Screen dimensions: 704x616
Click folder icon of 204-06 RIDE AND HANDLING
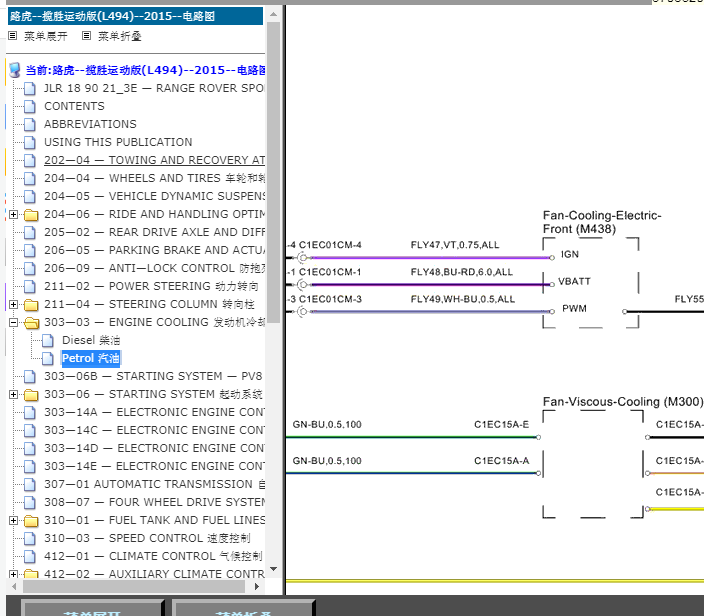(x=31, y=215)
